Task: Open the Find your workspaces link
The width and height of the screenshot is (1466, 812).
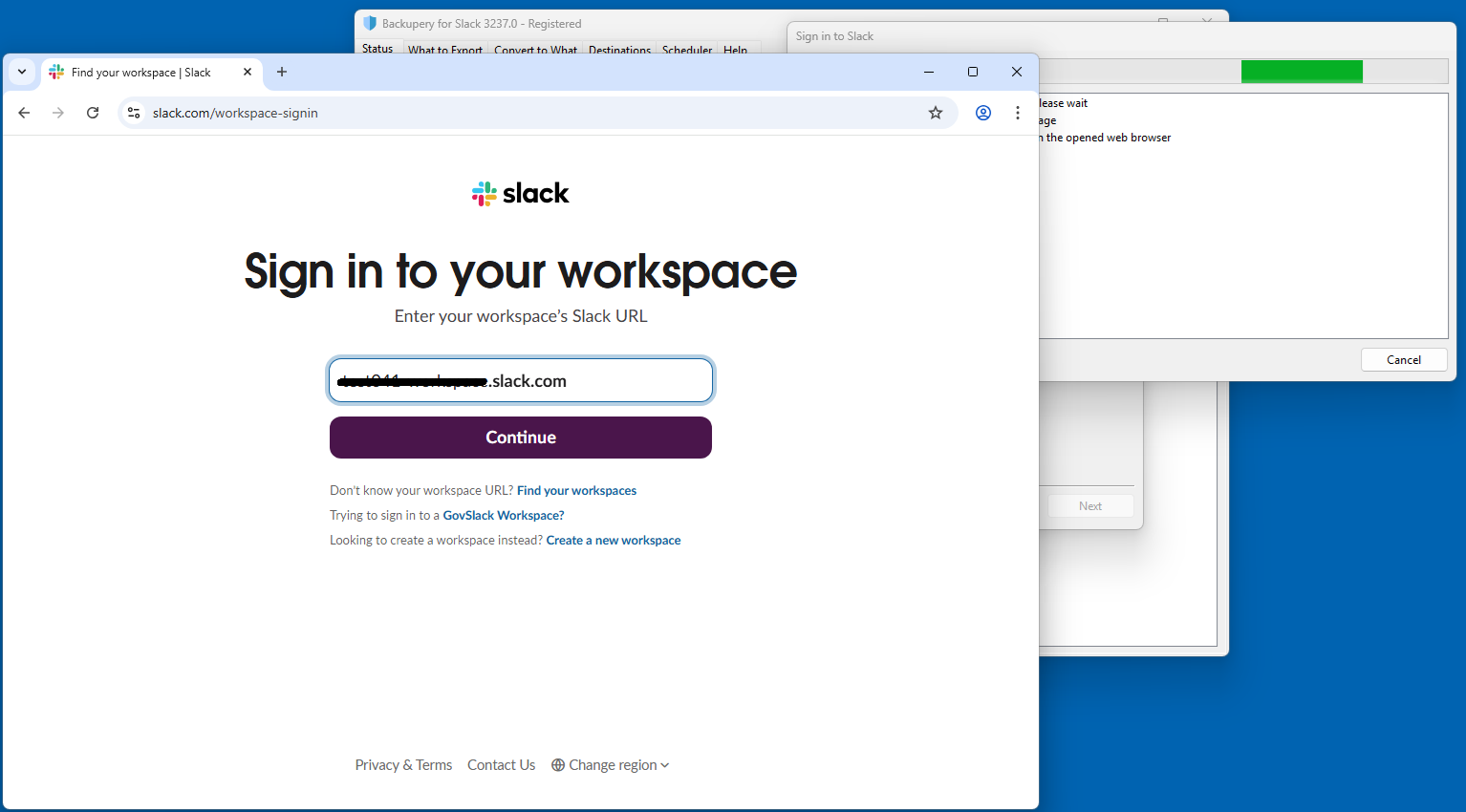Action: [576, 490]
